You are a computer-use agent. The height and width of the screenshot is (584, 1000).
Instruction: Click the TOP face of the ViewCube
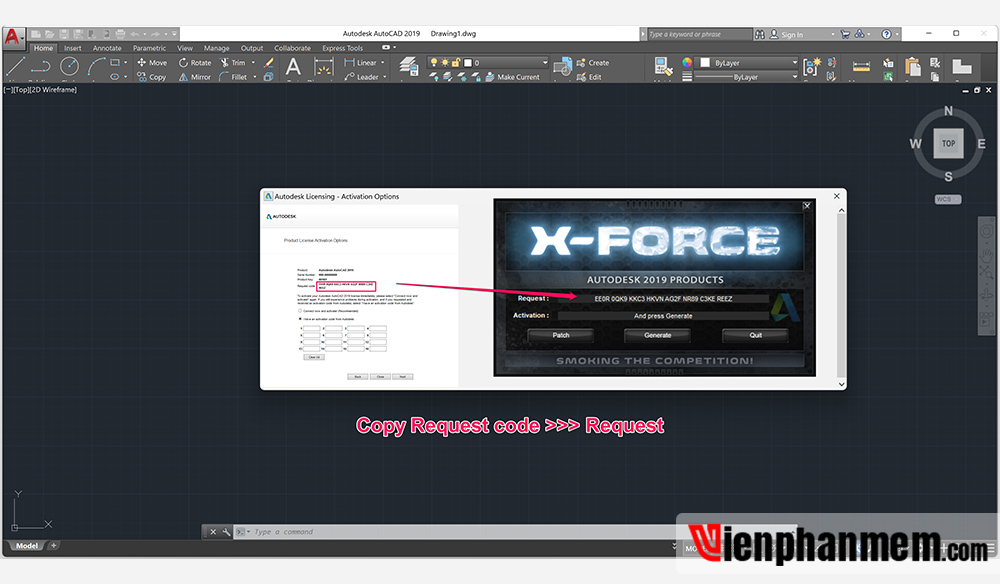point(948,143)
